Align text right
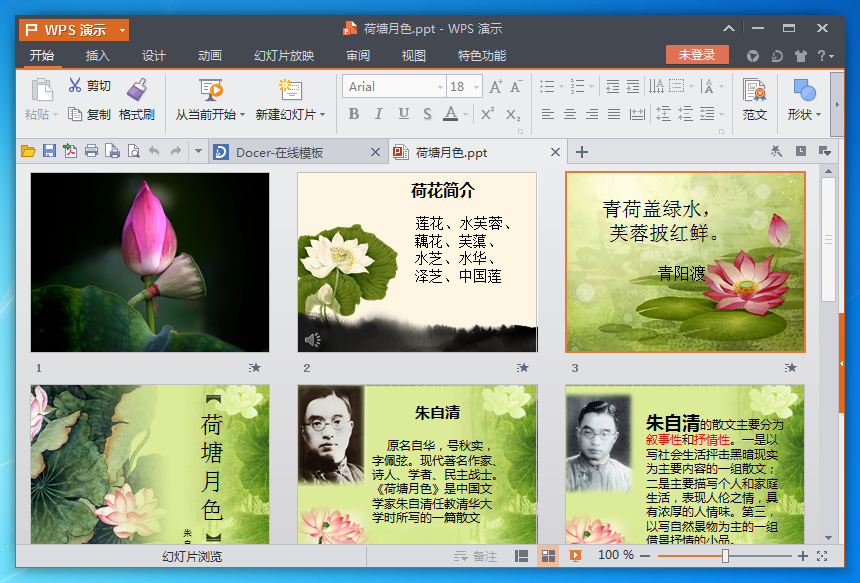The height and width of the screenshot is (583, 860). 592,114
